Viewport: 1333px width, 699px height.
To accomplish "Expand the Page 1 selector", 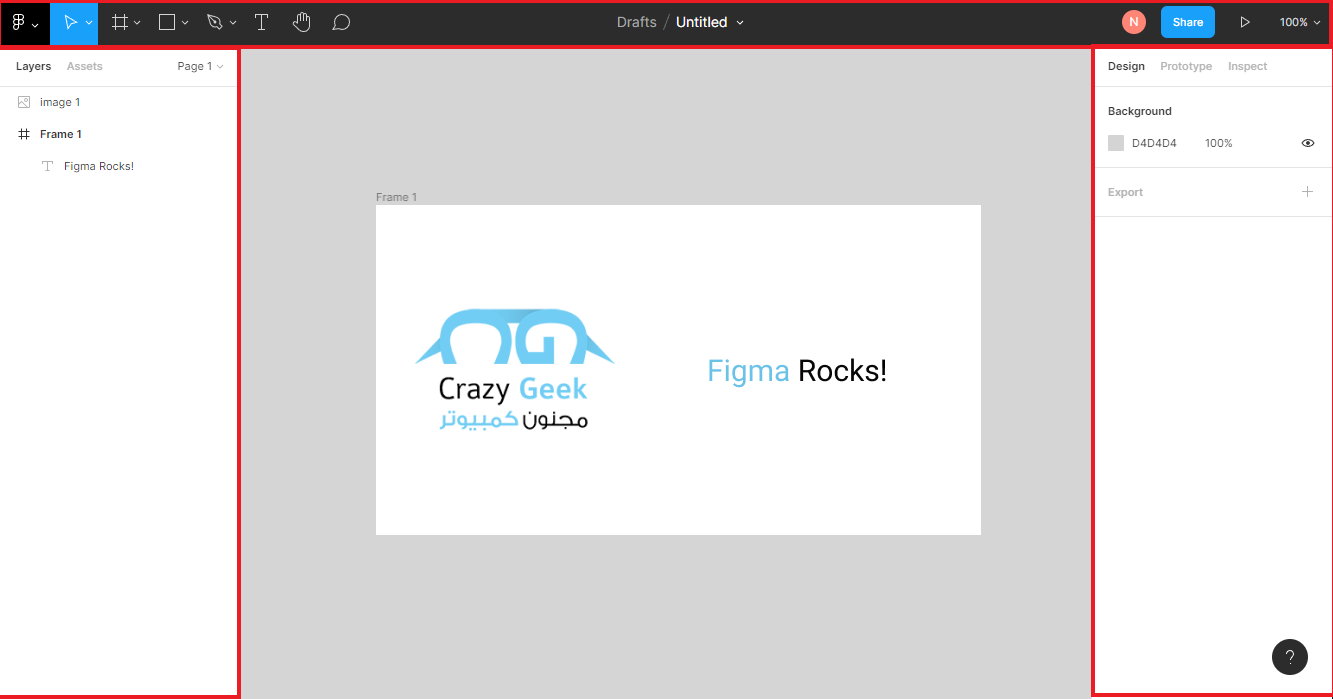I will click(199, 66).
